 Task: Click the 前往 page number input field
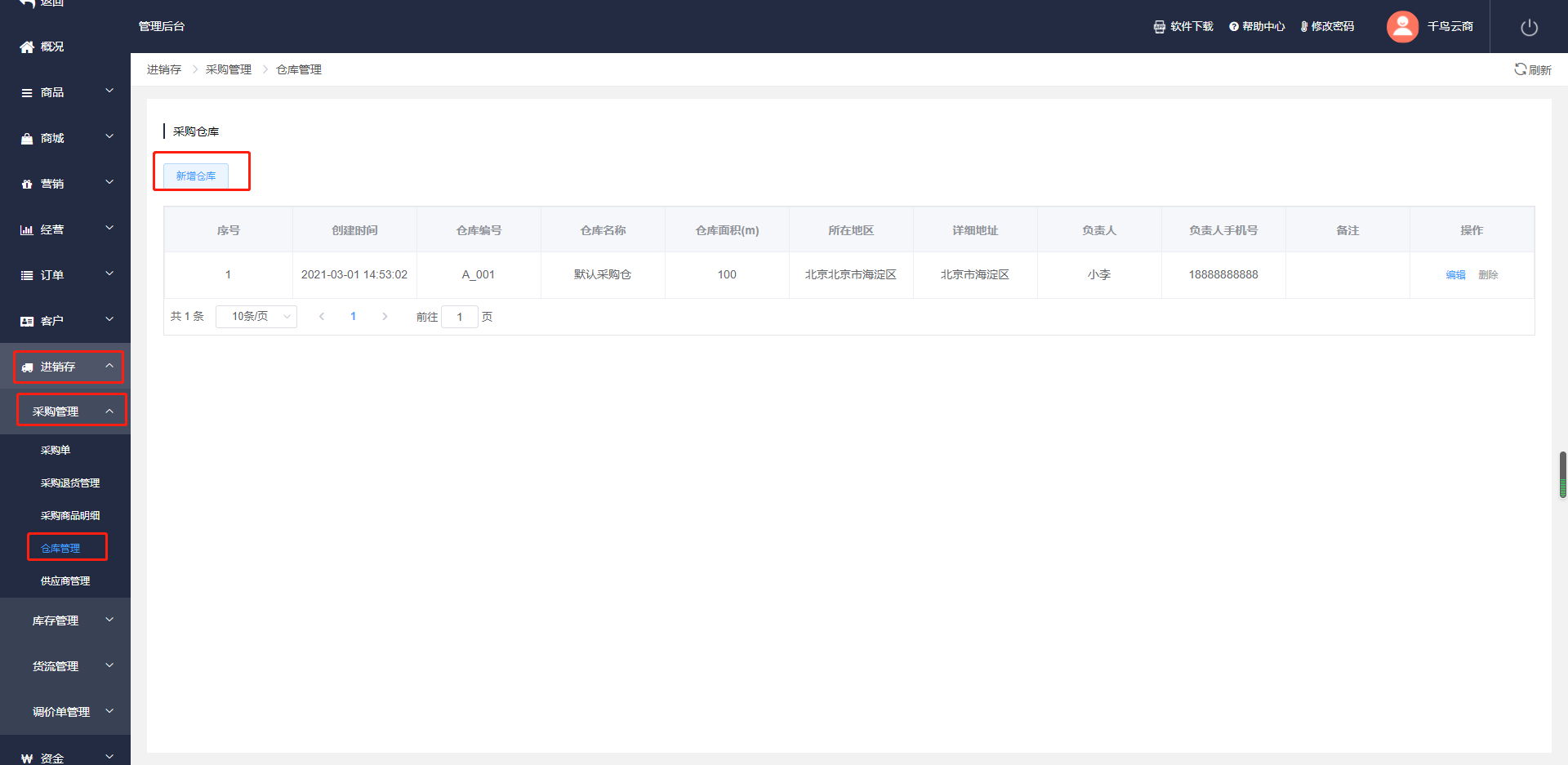[x=460, y=317]
